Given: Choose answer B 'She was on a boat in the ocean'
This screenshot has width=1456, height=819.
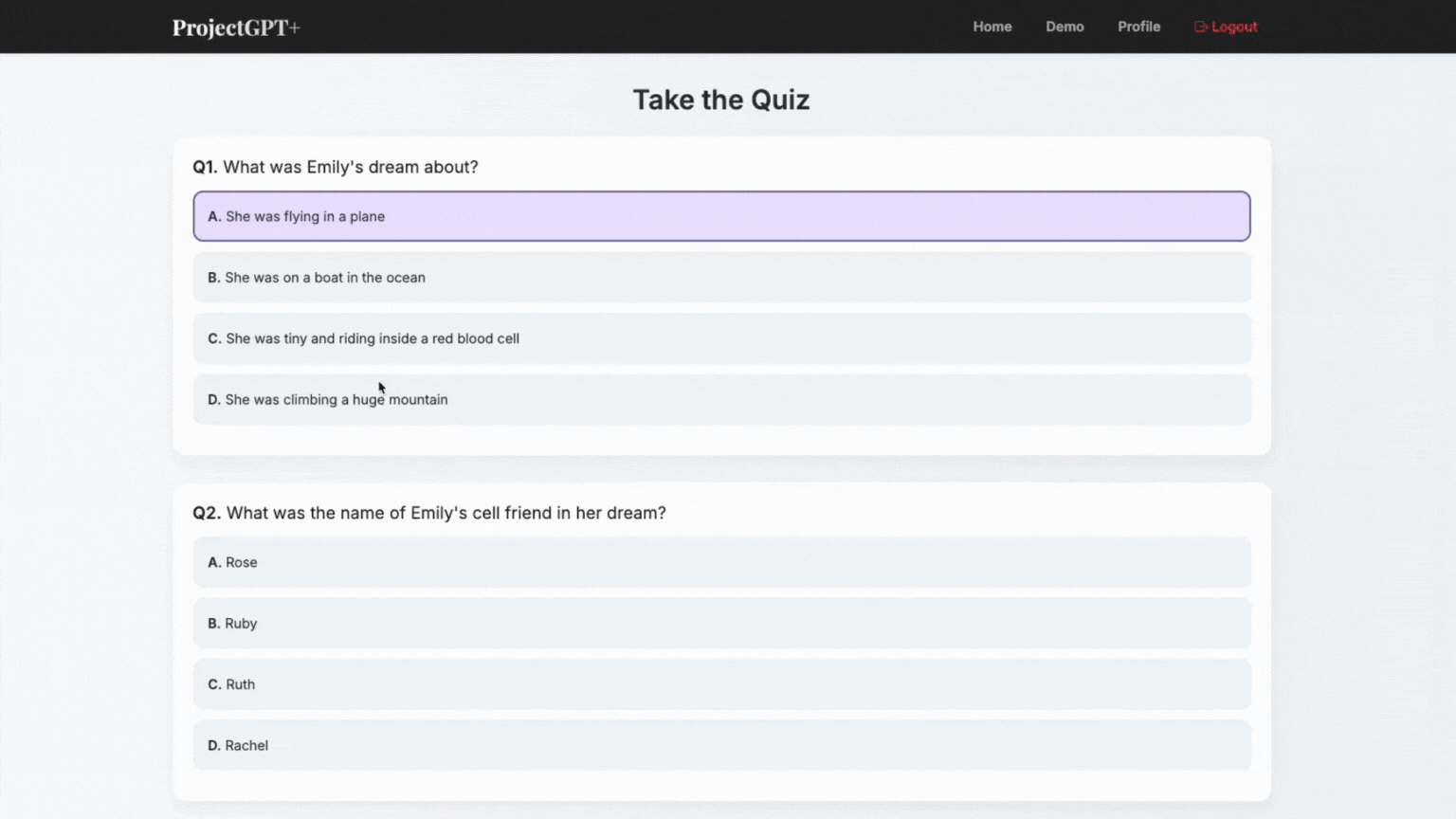Looking at the screenshot, I should (720, 277).
